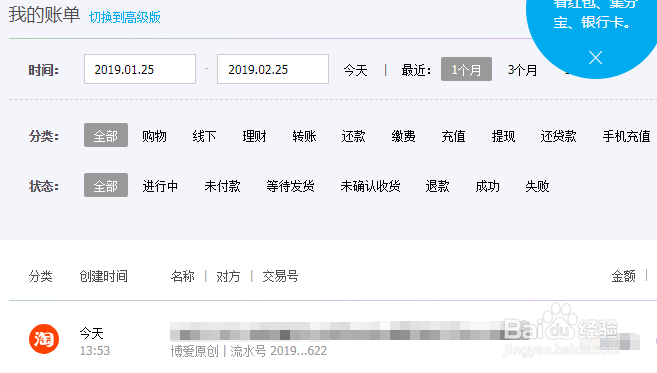Filter status by 未付款

222,186
